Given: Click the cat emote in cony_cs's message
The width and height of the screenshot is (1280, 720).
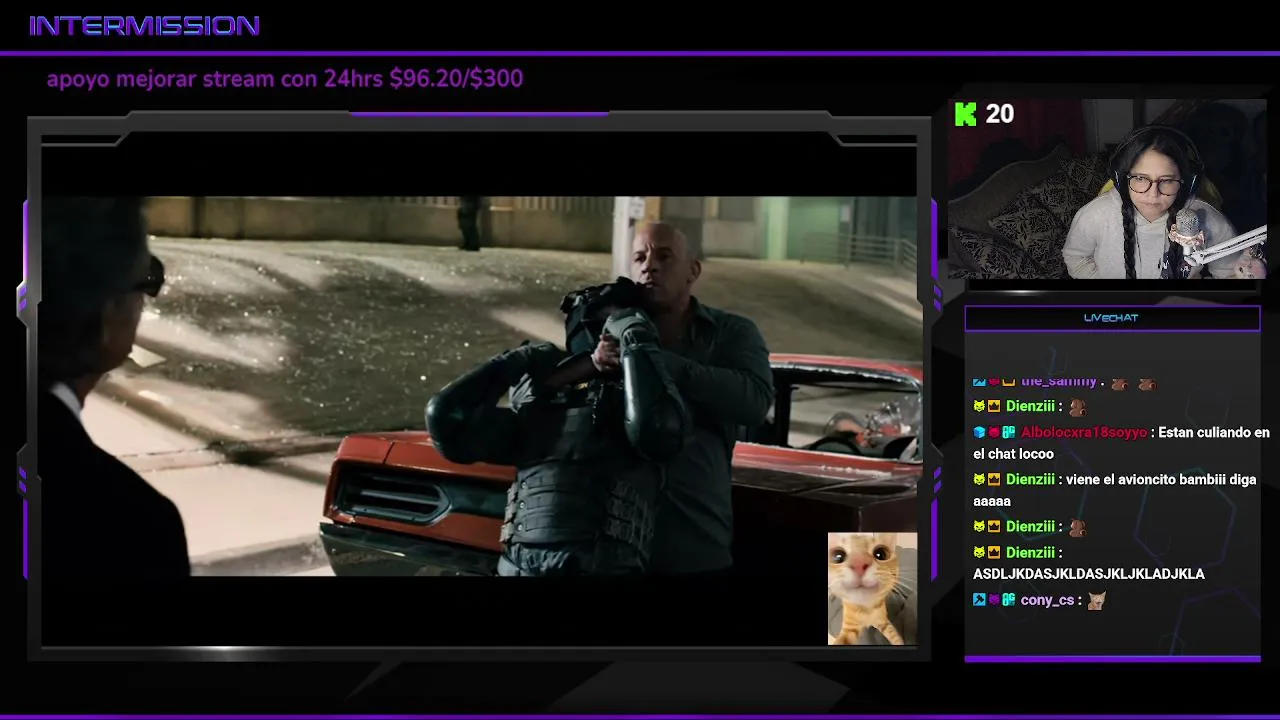Looking at the screenshot, I should pyautogui.click(x=1096, y=600).
